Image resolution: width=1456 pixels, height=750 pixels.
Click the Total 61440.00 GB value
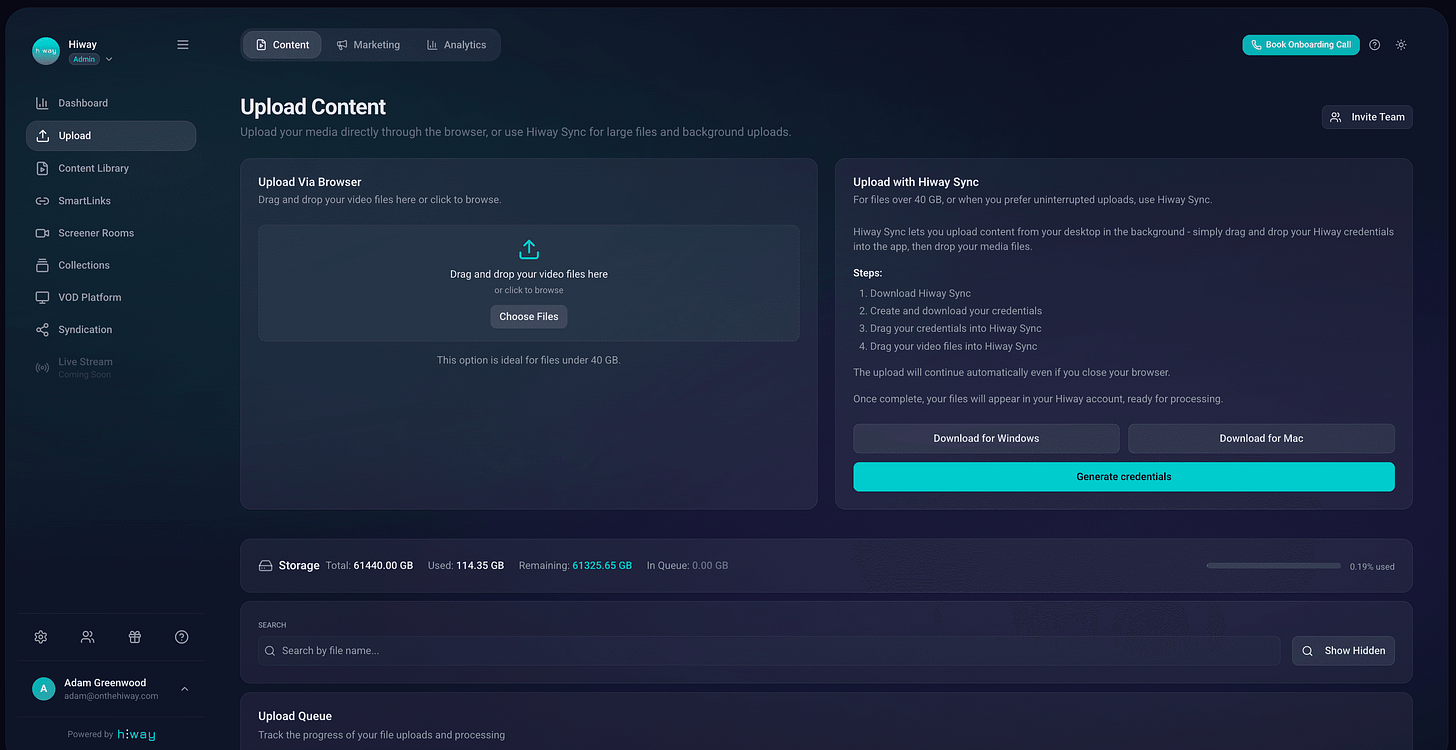[x=383, y=566]
